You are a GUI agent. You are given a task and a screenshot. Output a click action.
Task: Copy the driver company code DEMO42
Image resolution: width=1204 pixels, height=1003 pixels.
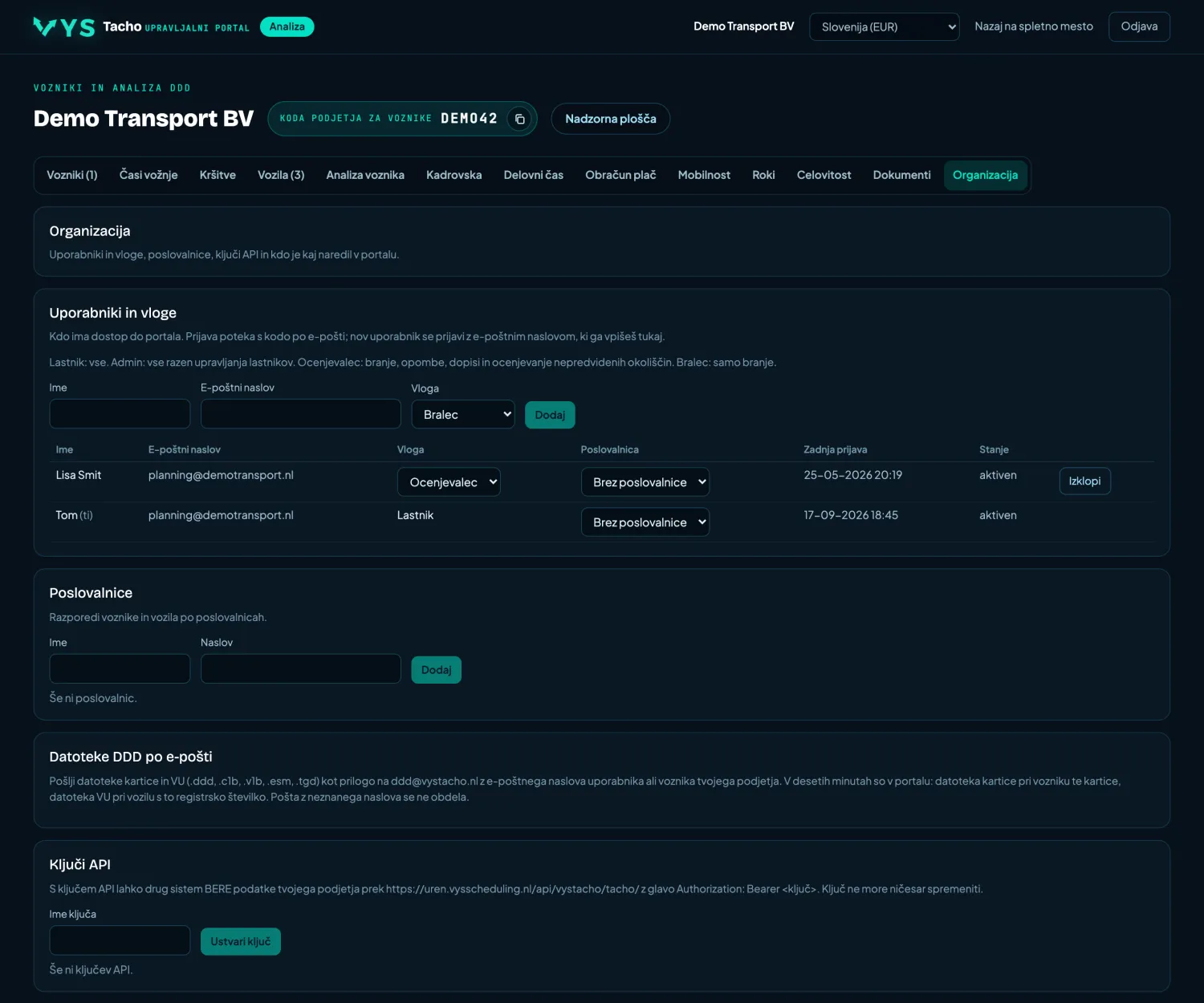(x=519, y=119)
